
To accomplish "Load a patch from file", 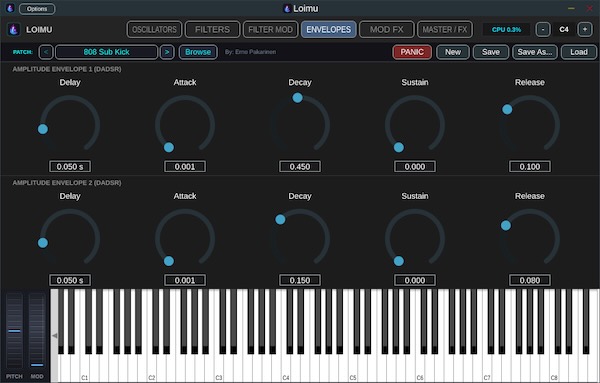I will point(579,52).
